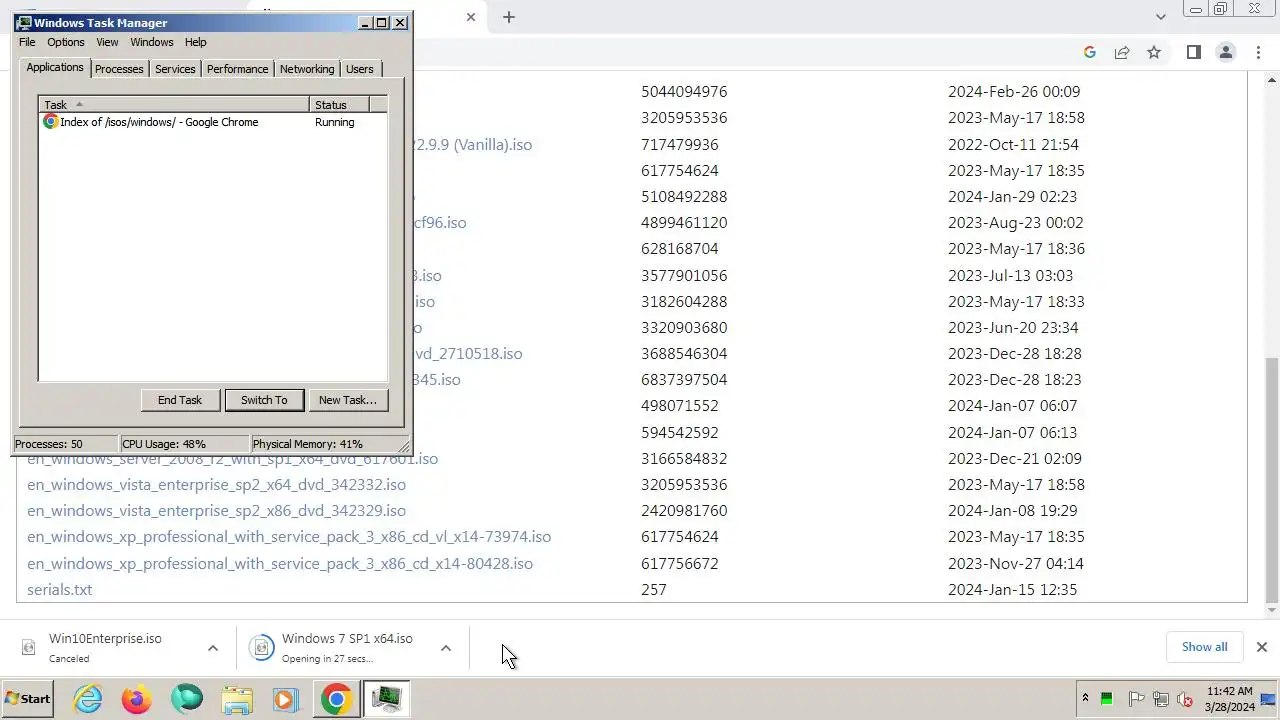This screenshot has width=1280, height=720.
Task: Expand the Chrome tab search chevron
Action: [x=1161, y=17]
